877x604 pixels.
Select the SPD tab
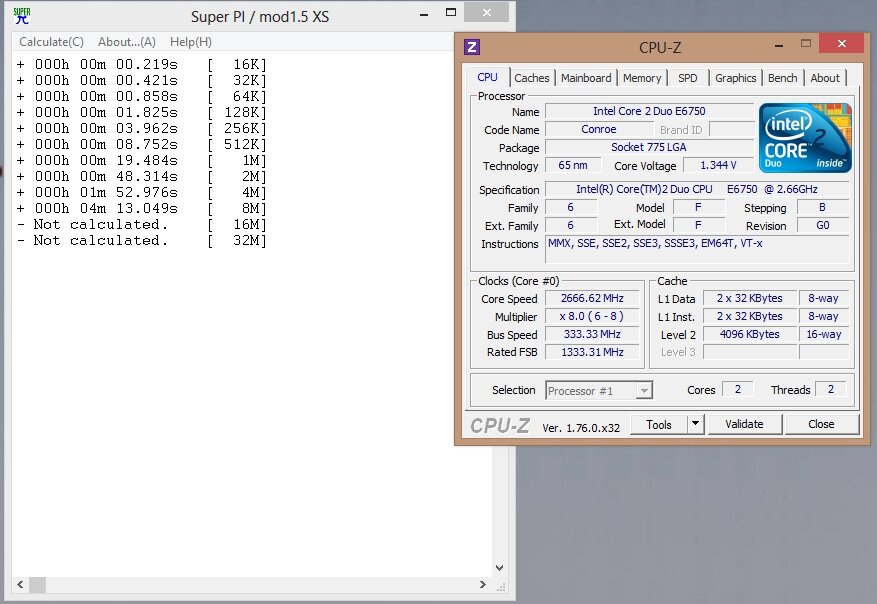(x=688, y=78)
